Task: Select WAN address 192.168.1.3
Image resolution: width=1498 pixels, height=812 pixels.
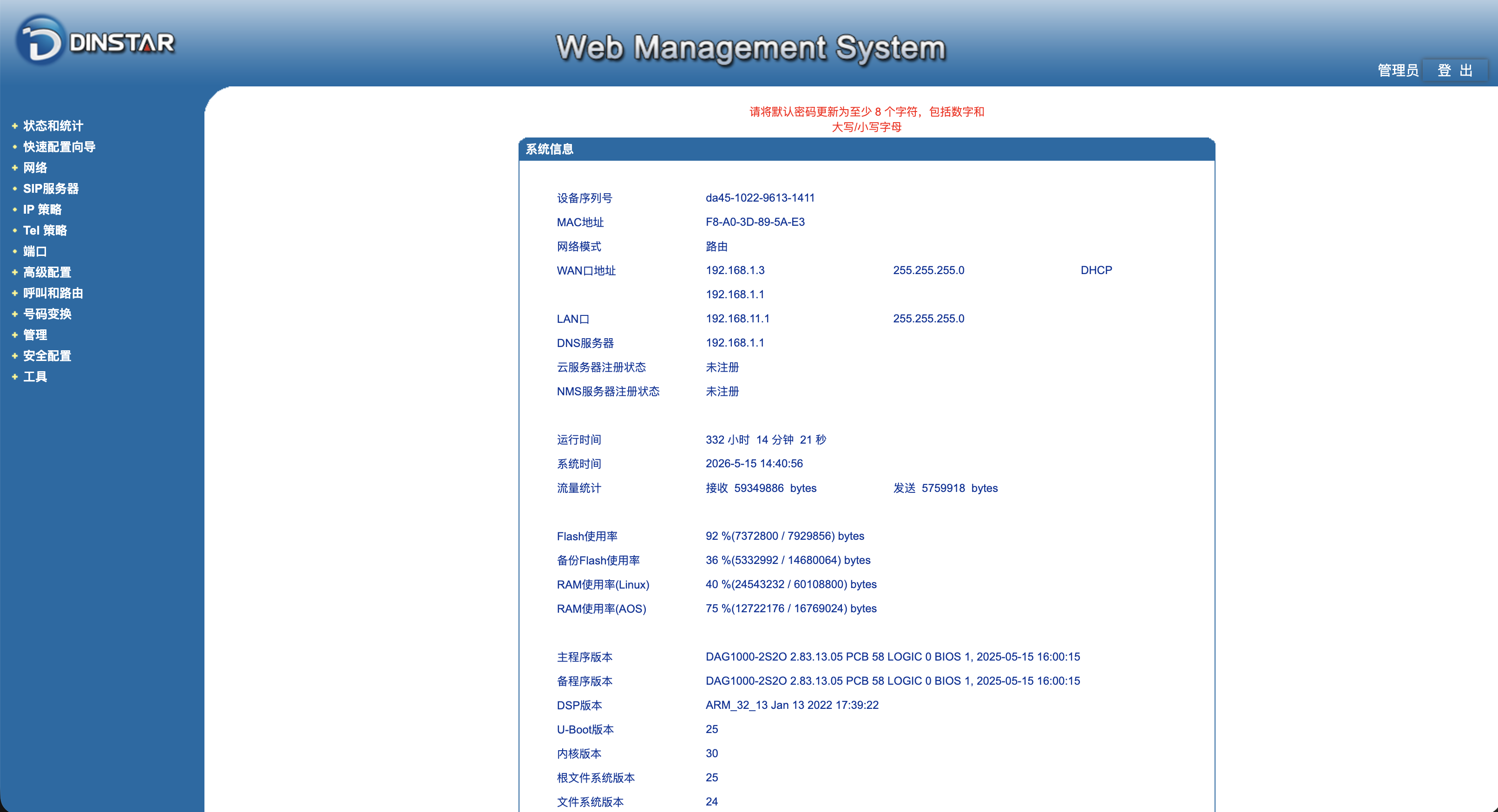Action: pyautogui.click(x=735, y=270)
